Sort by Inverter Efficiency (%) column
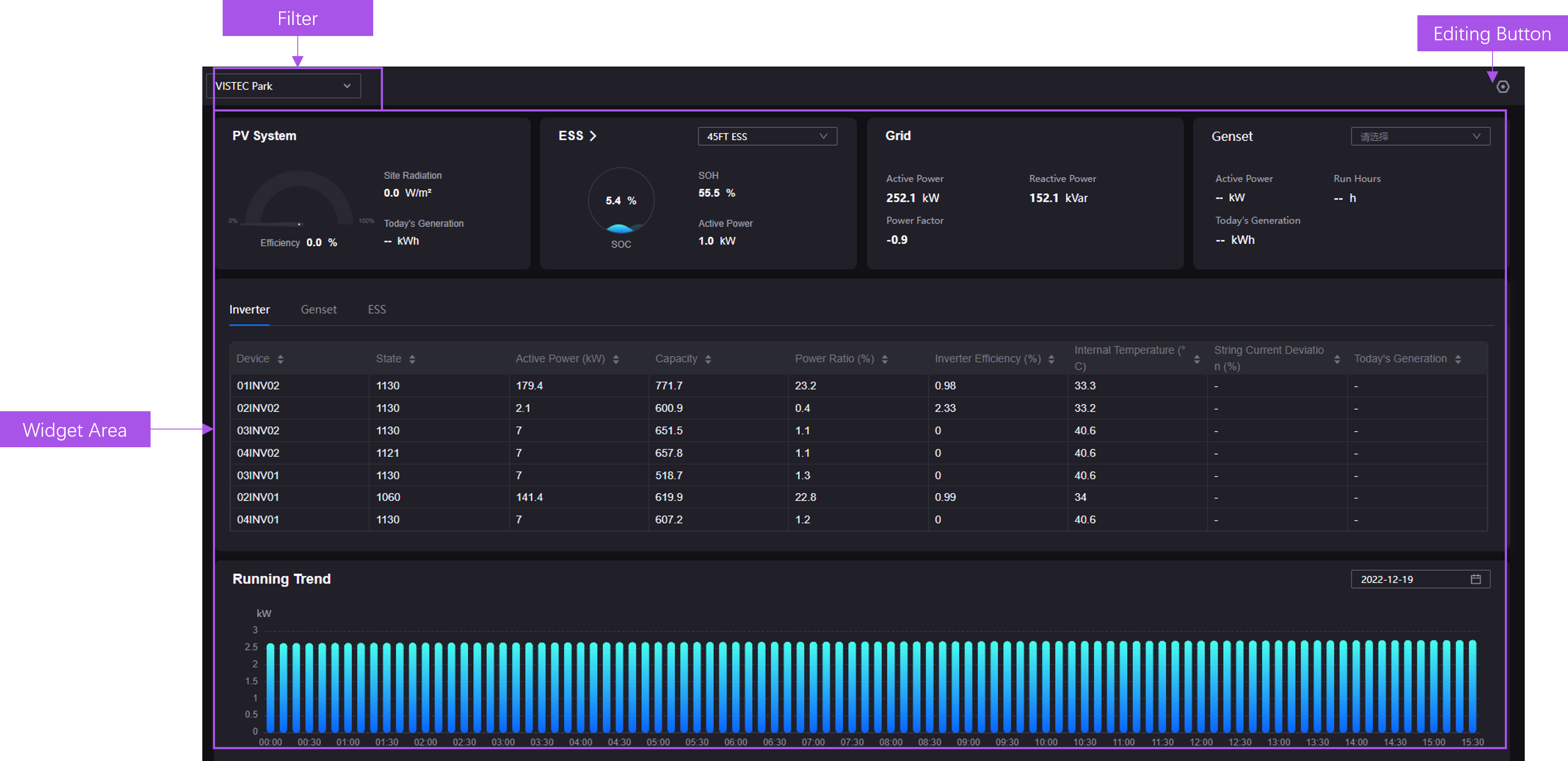The width and height of the screenshot is (1568, 761). tap(1051, 359)
